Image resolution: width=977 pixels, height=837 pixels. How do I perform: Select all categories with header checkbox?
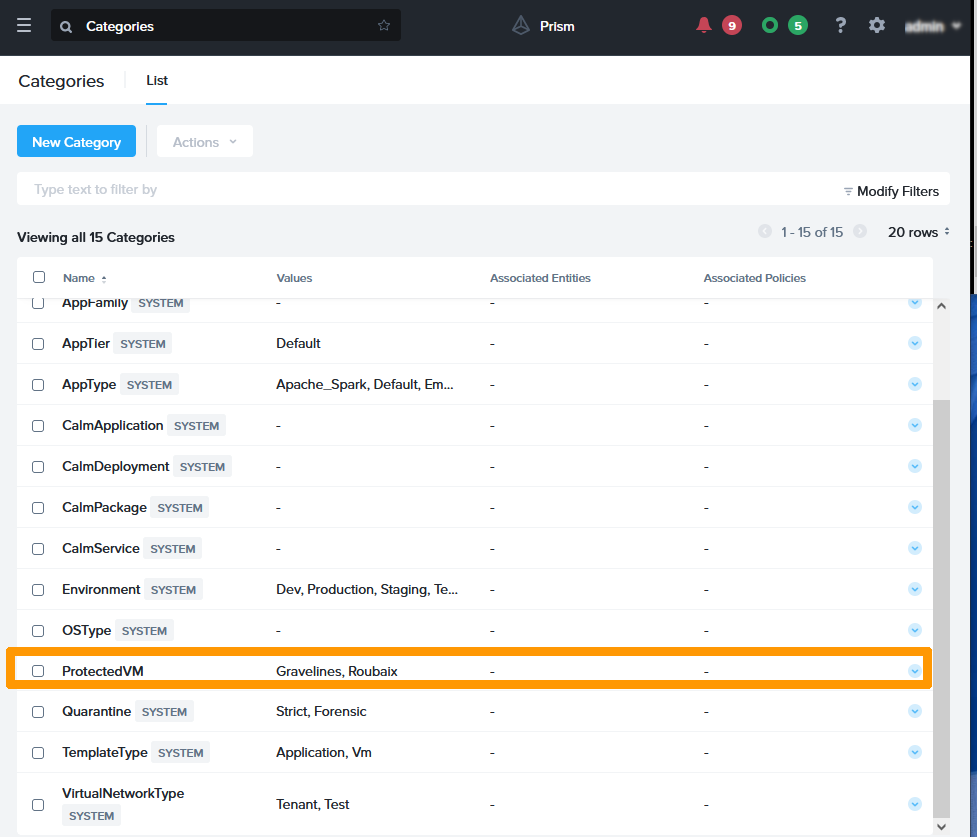[x=39, y=278]
